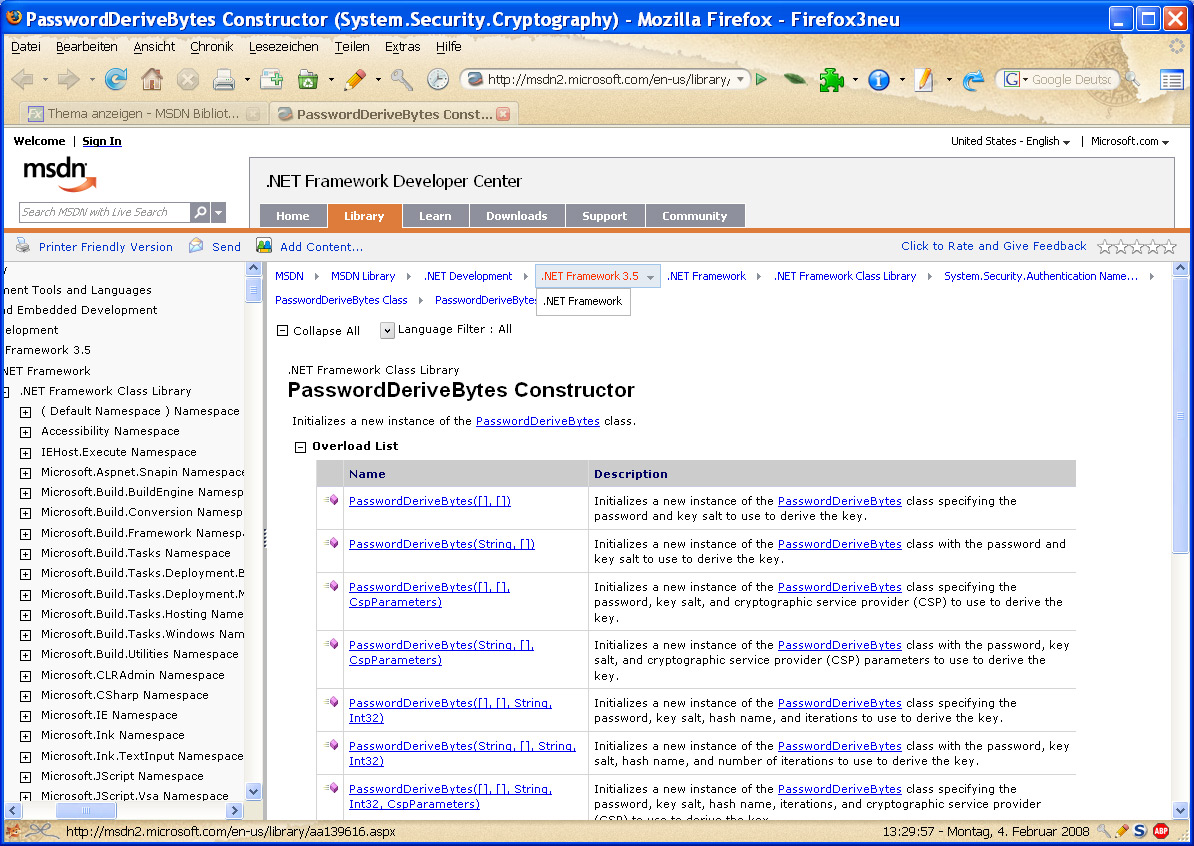The width and height of the screenshot is (1194, 846).
Task: Click the Send envelope icon
Action: (x=196, y=246)
